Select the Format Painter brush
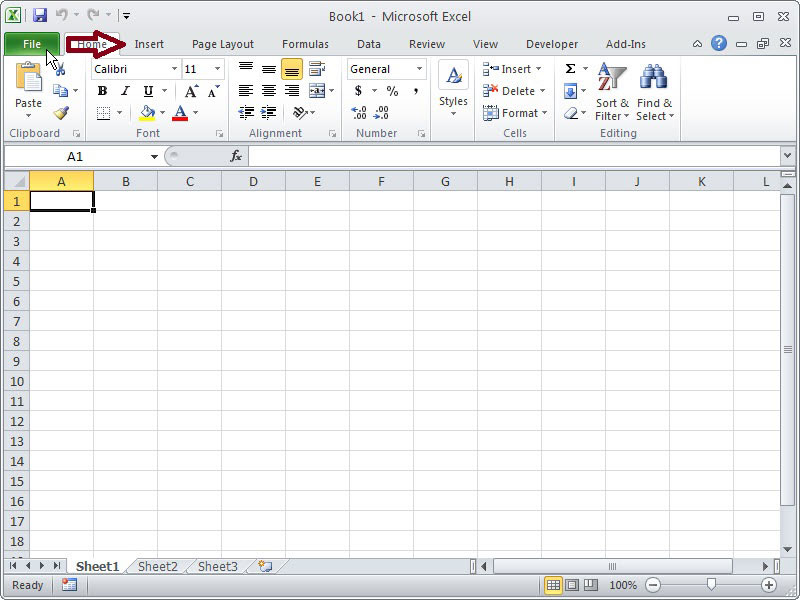Screen dimensions: 800x600 click(x=61, y=113)
